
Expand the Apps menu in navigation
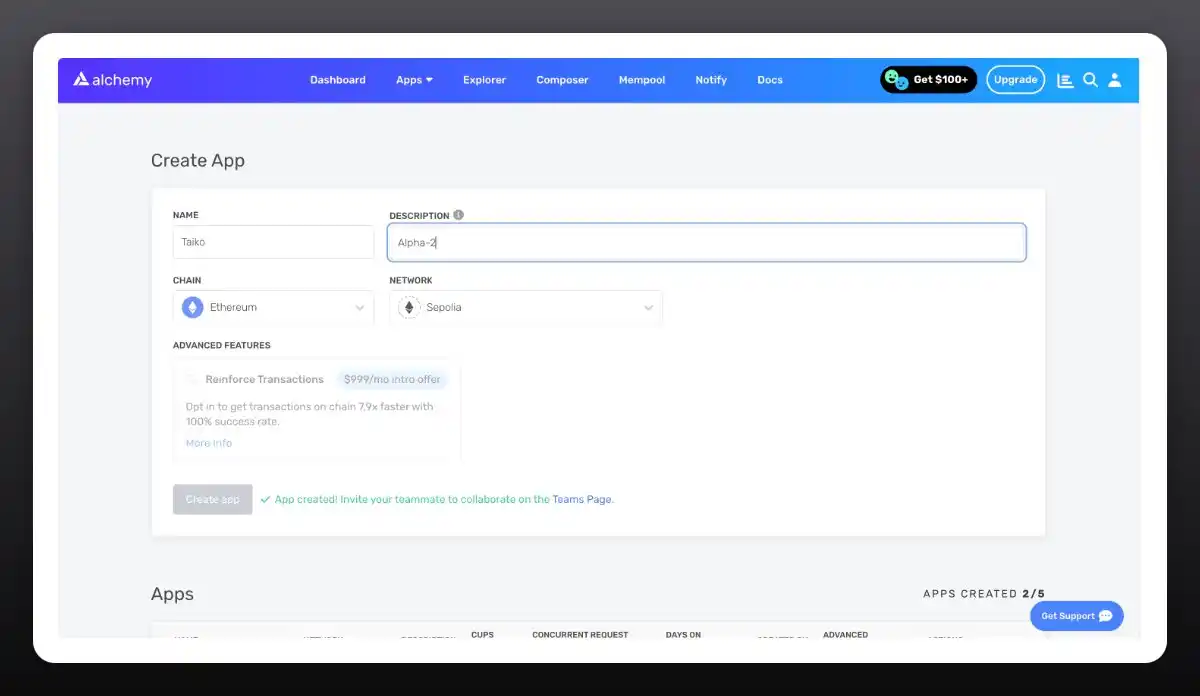(x=414, y=80)
